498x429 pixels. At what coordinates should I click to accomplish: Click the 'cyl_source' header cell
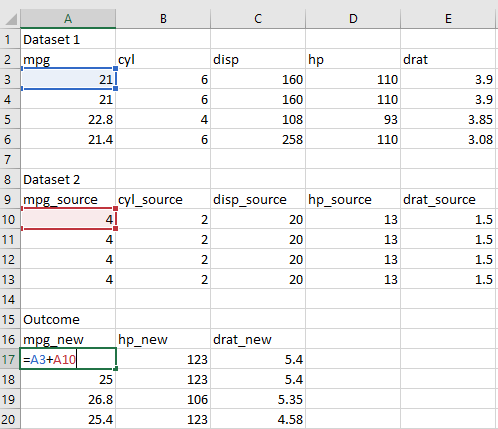(x=163, y=199)
